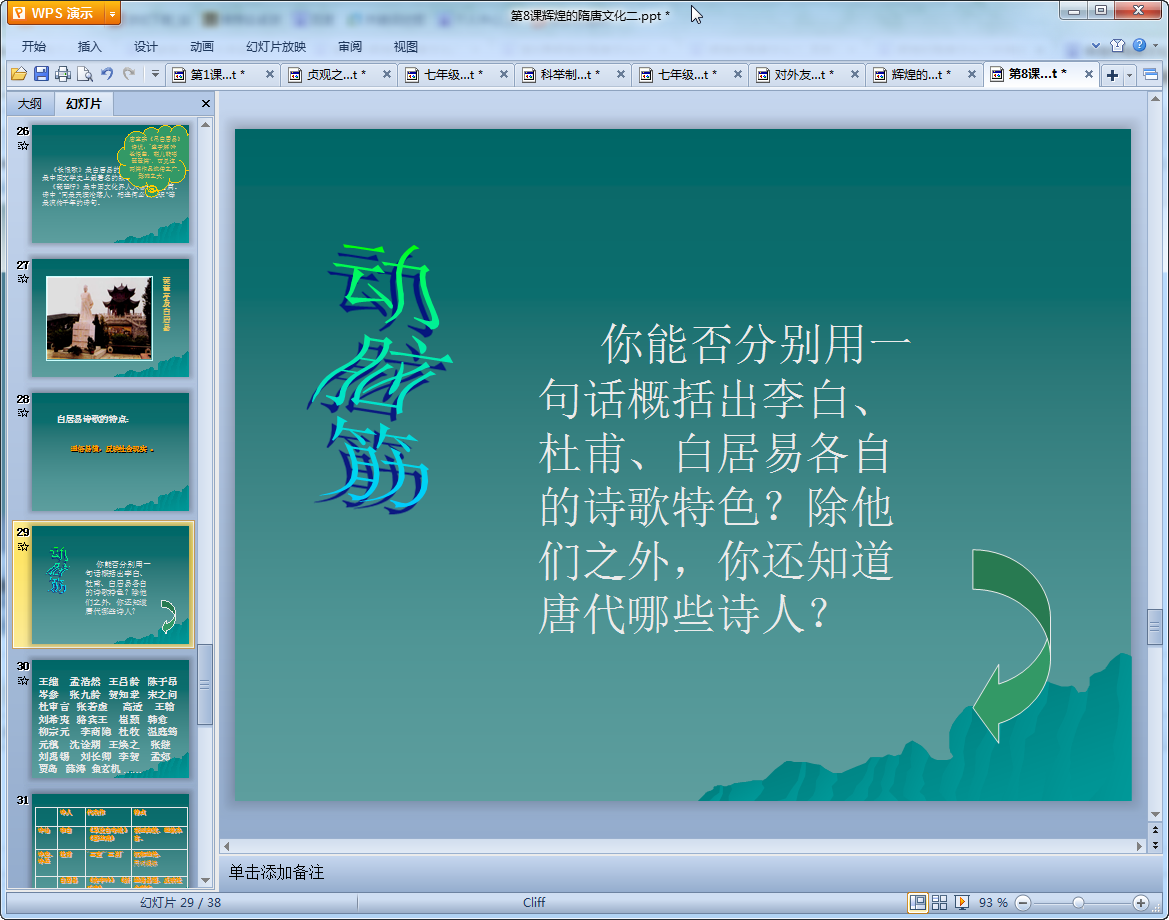Screen dimensions: 1169x920
Task: Click the Print icon in toolbar
Action: pos(63,74)
